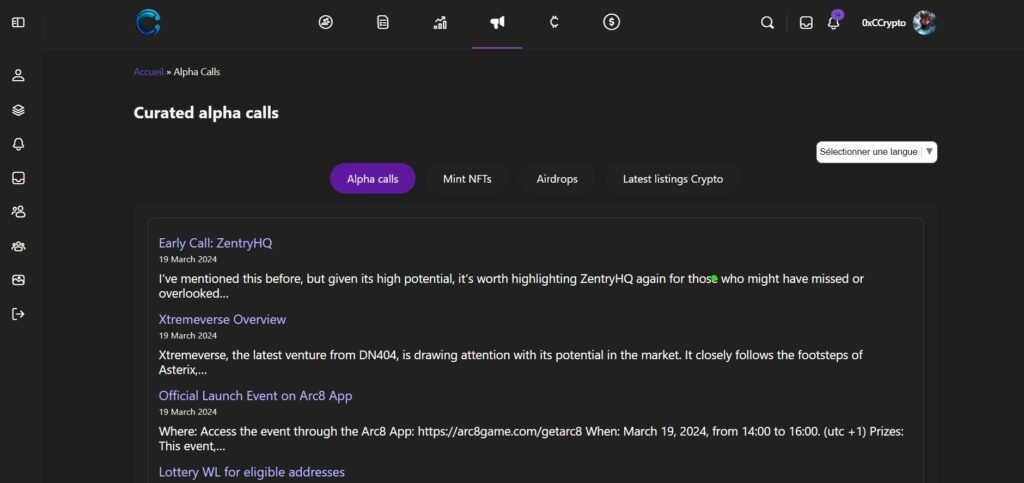Open the 0xCCrypto user avatar menu
This screenshot has height=483, width=1024.
924,23
